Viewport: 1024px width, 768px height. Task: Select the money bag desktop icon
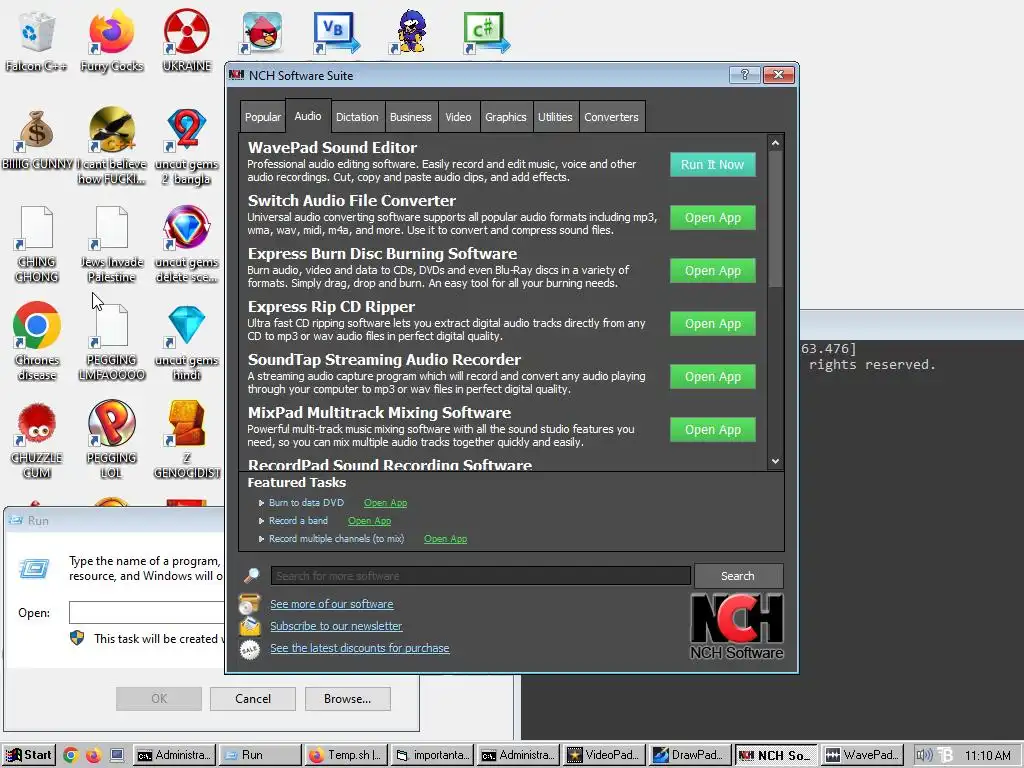[x=37, y=140]
